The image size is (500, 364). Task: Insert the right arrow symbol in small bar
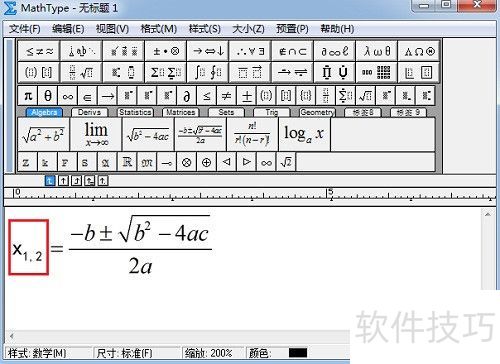[x=107, y=96]
